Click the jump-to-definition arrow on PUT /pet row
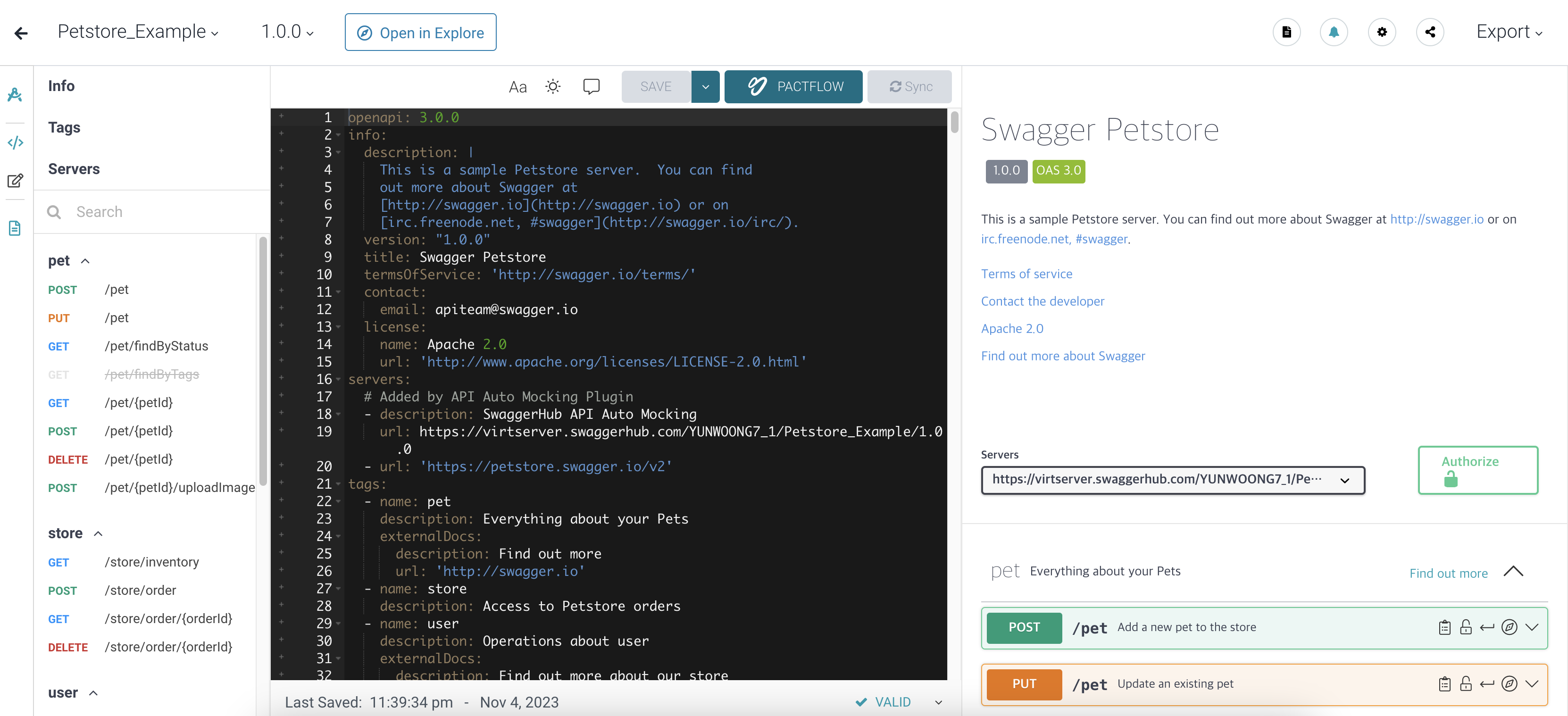 coord(1487,684)
